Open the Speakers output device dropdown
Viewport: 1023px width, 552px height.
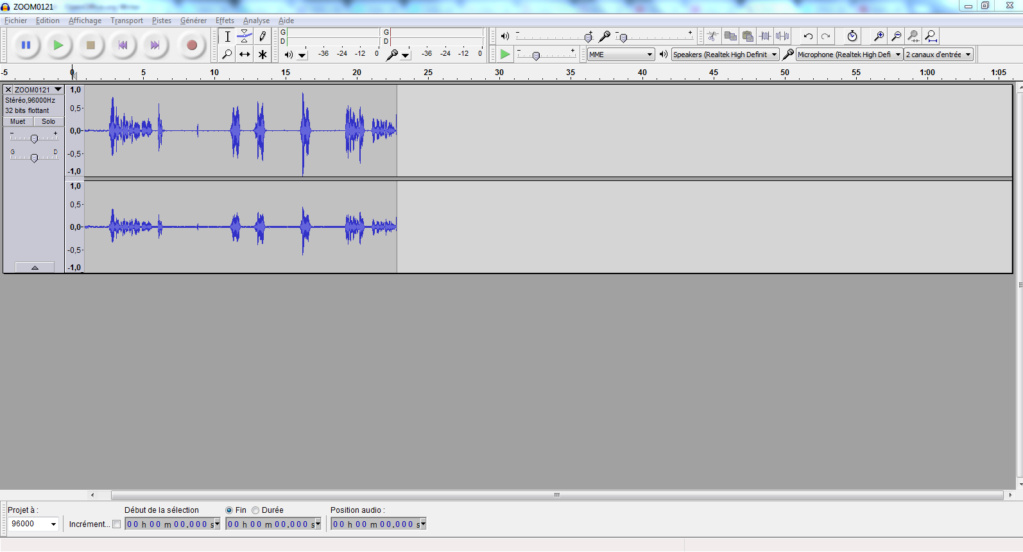(x=725, y=55)
